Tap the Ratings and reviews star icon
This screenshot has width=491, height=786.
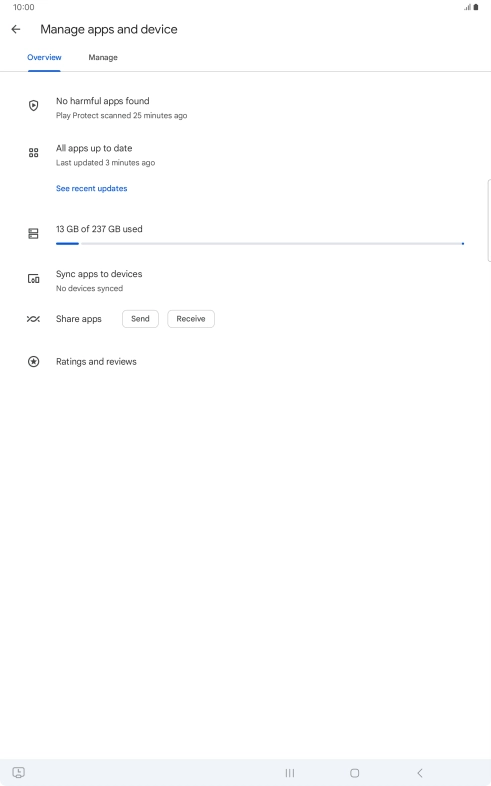click(x=34, y=361)
